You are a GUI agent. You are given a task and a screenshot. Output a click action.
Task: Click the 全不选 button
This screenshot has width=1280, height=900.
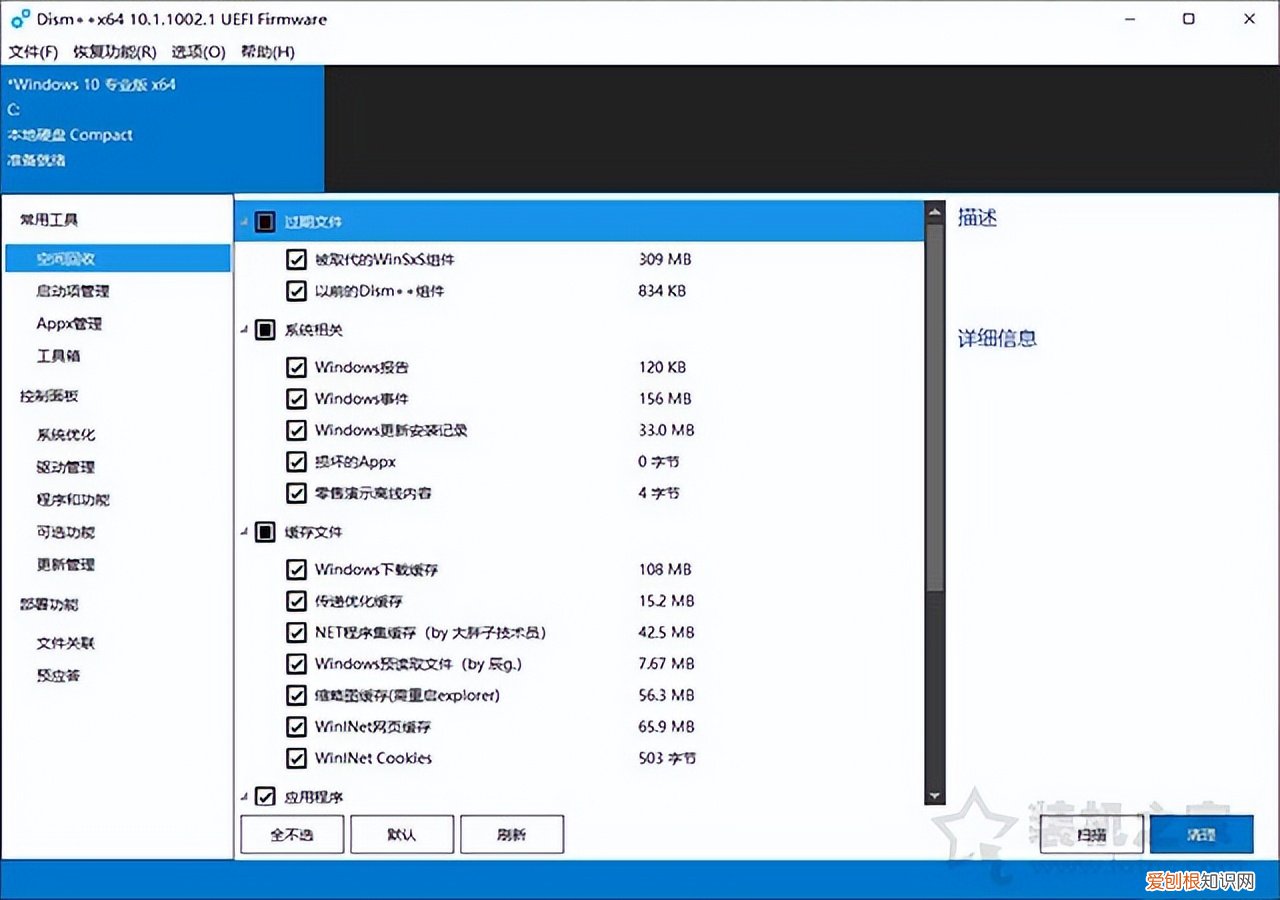292,835
